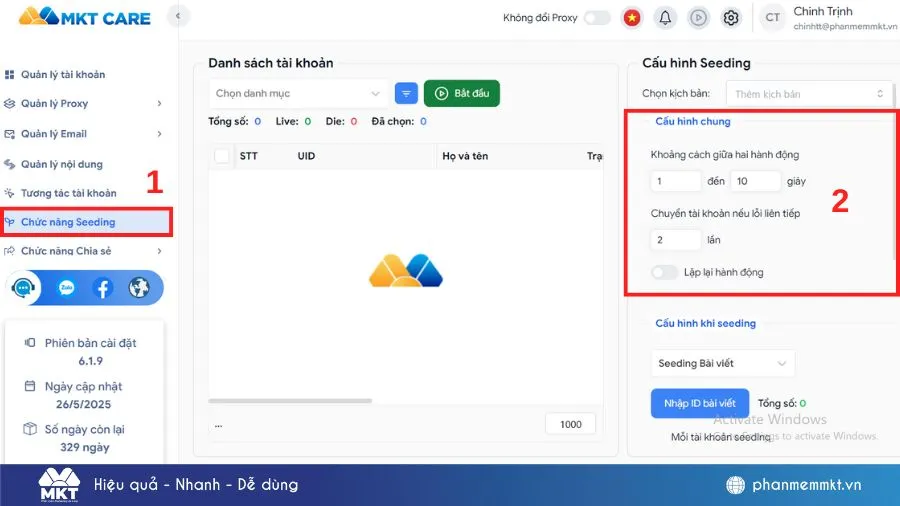
Task: Click the MKT CARE logo
Action: point(85,17)
